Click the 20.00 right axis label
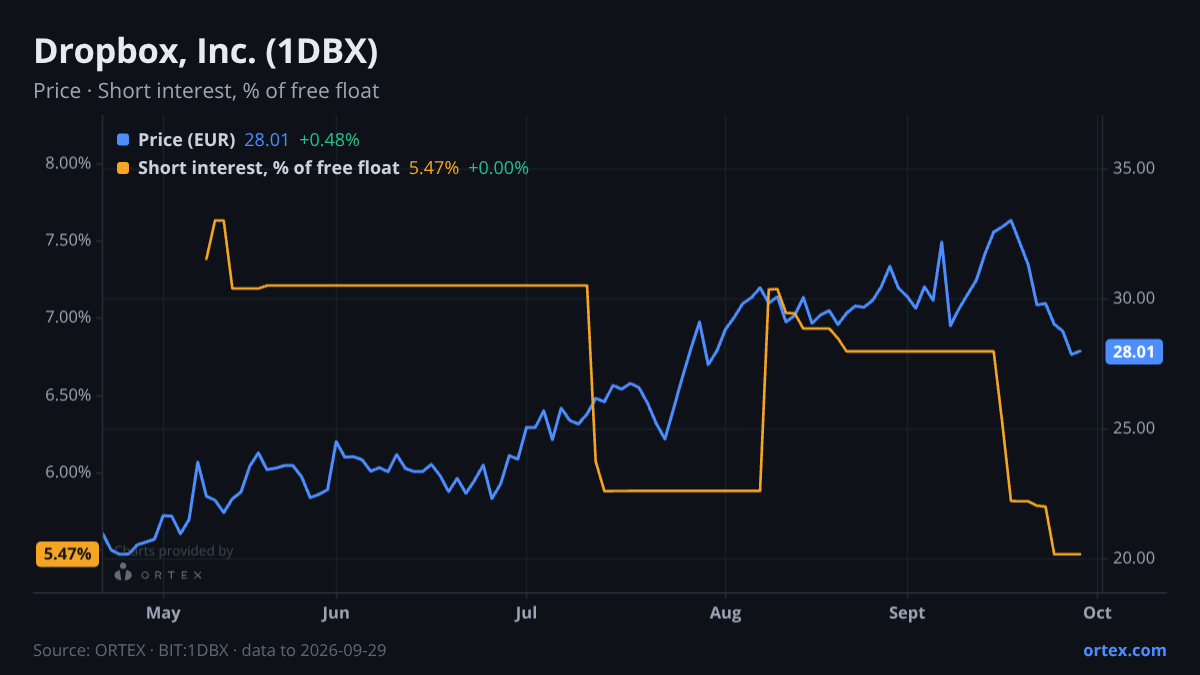Image resolution: width=1200 pixels, height=675 pixels. coord(1134,558)
